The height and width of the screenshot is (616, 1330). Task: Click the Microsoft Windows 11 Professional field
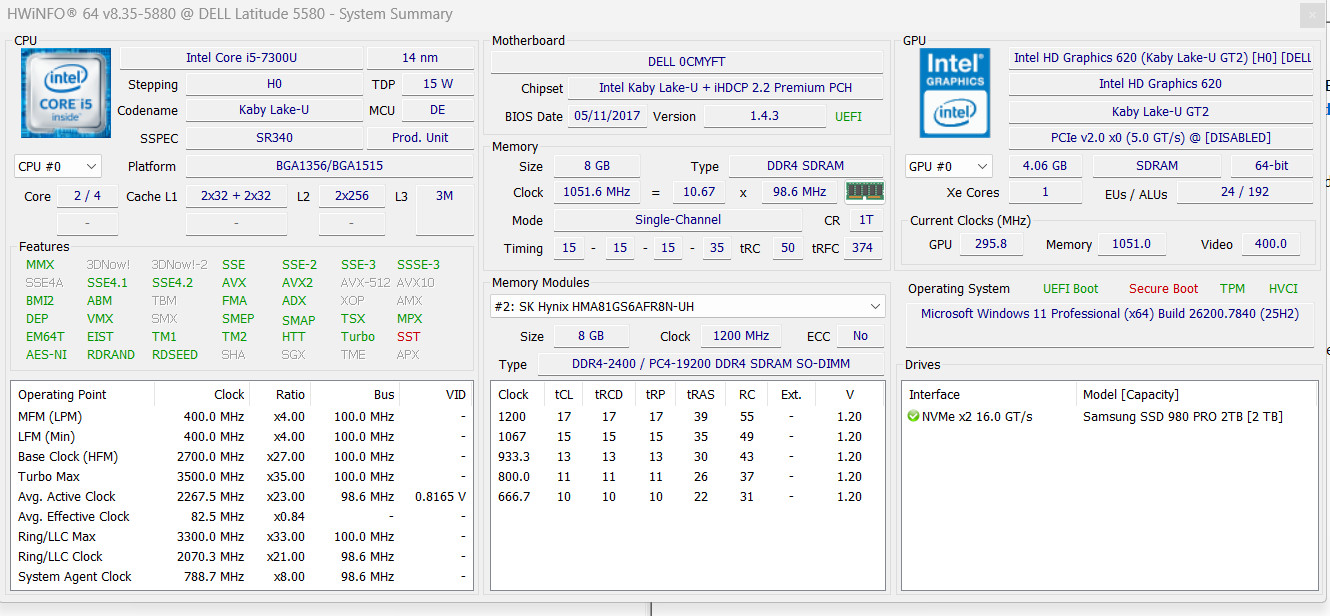[x=1110, y=314]
